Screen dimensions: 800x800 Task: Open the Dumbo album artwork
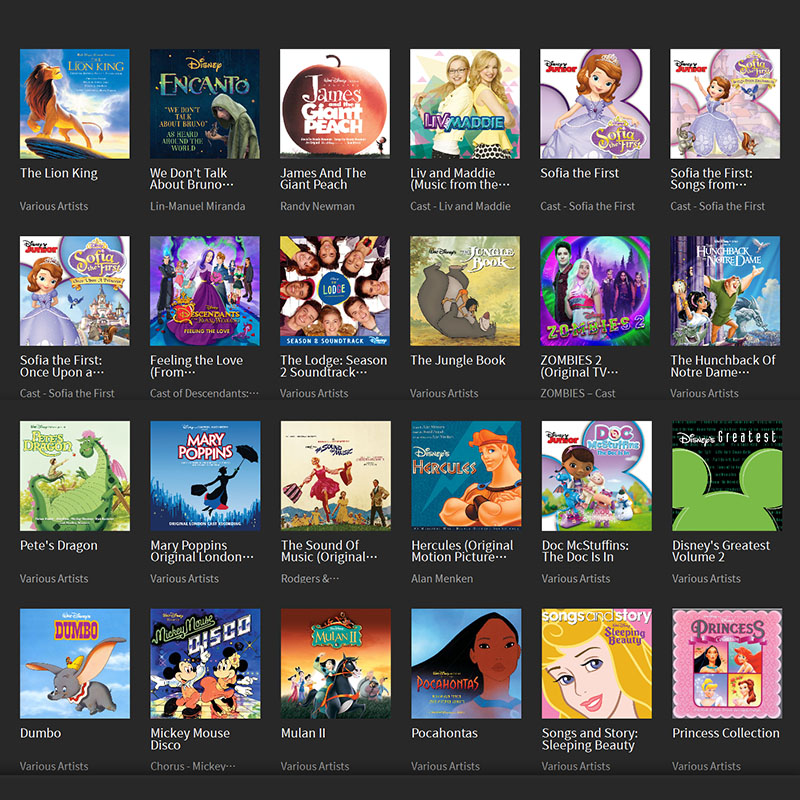[x=74, y=663]
